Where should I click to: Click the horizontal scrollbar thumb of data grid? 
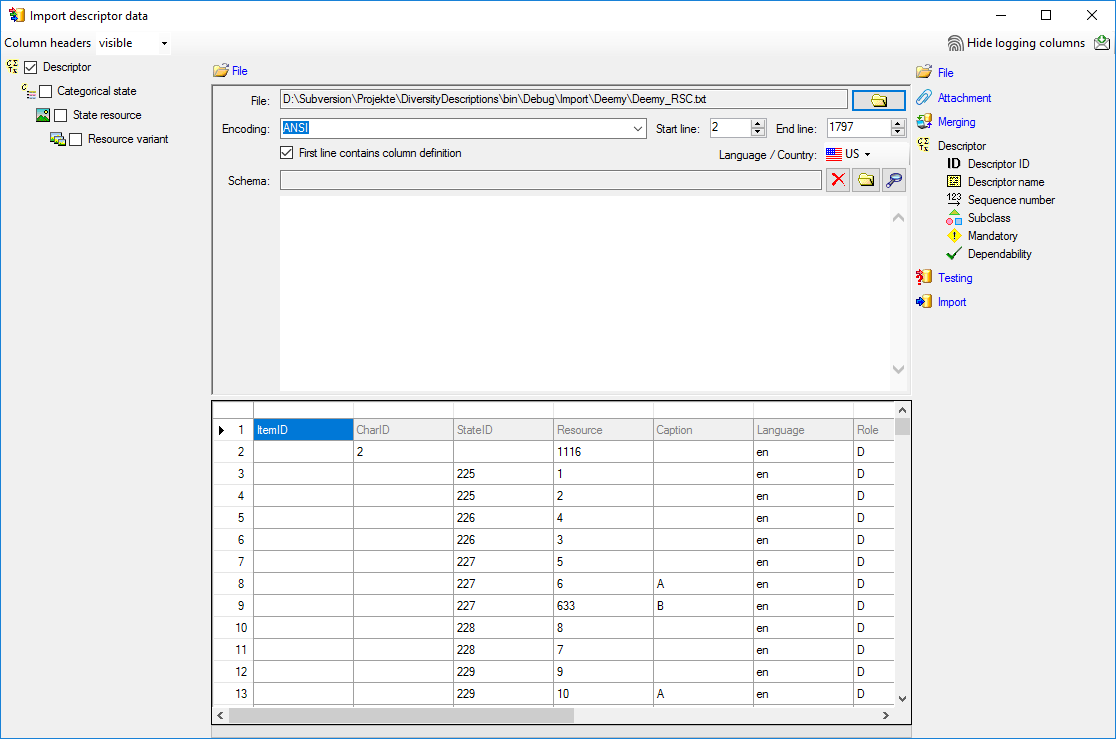pyautogui.click(x=401, y=716)
